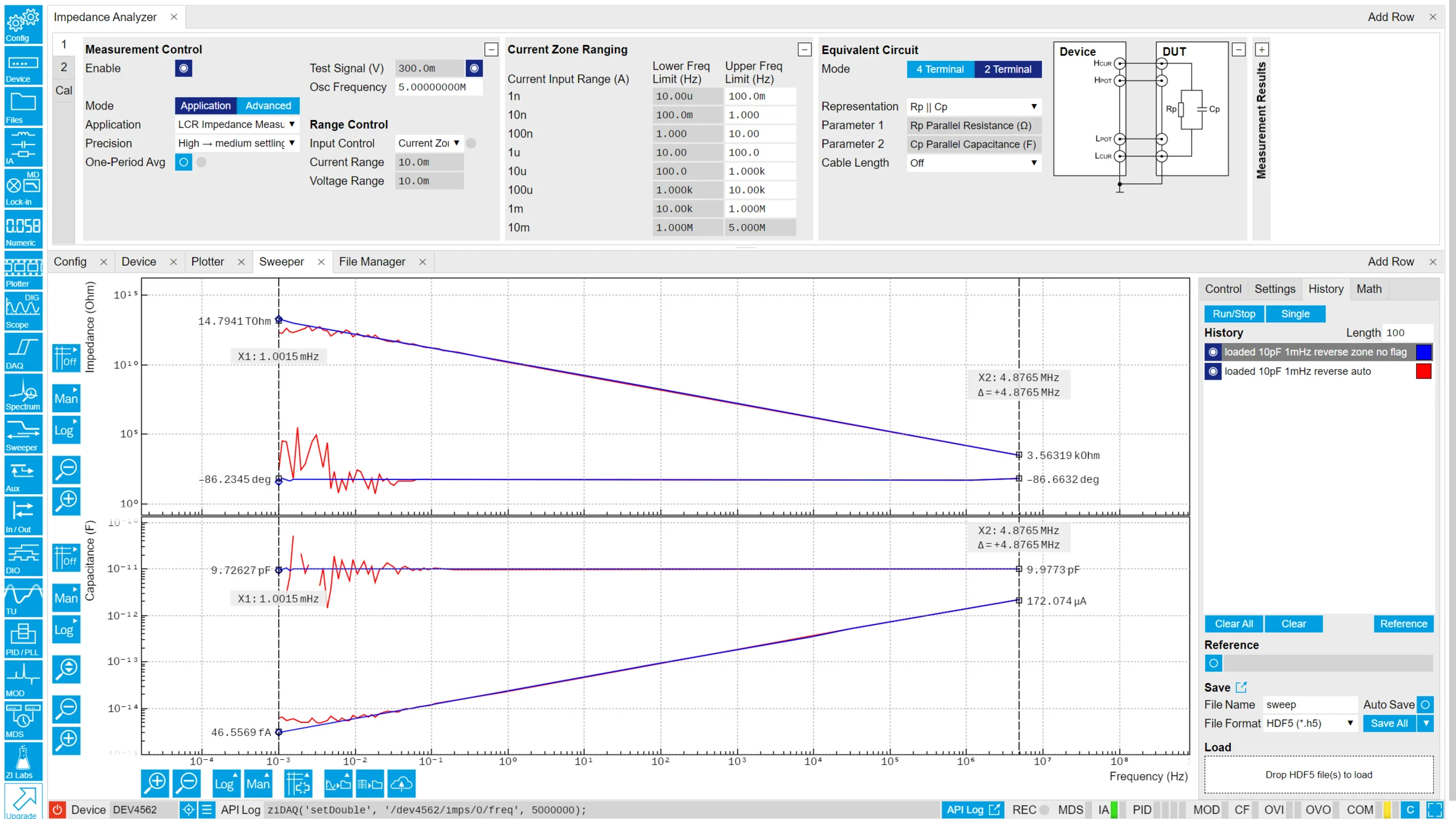The height and width of the screenshot is (819, 1456).
Task: Click the Osc Frequency input field
Action: (439, 87)
